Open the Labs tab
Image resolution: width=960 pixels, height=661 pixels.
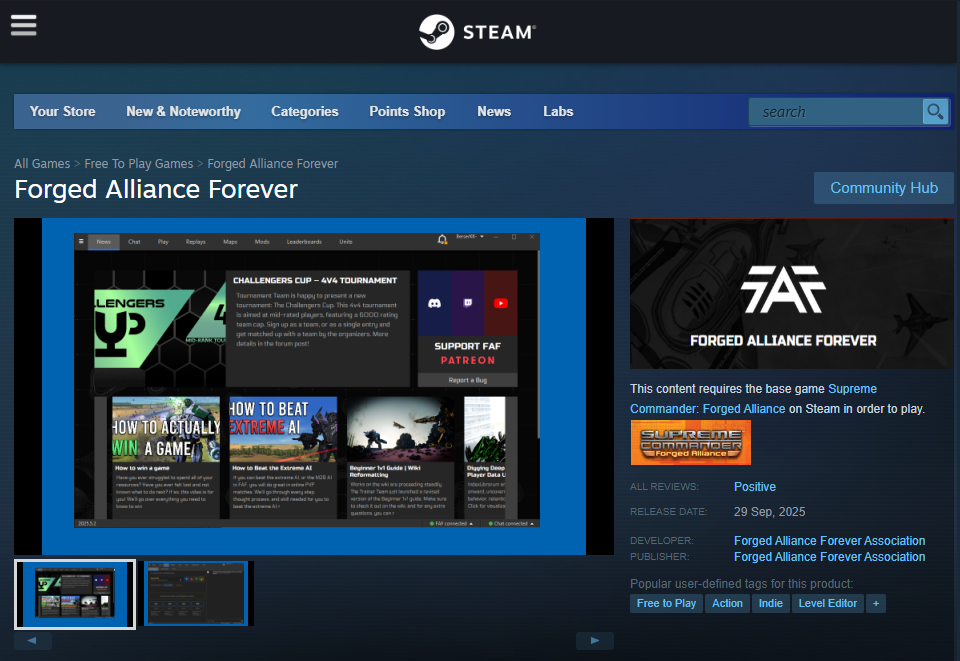558,111
